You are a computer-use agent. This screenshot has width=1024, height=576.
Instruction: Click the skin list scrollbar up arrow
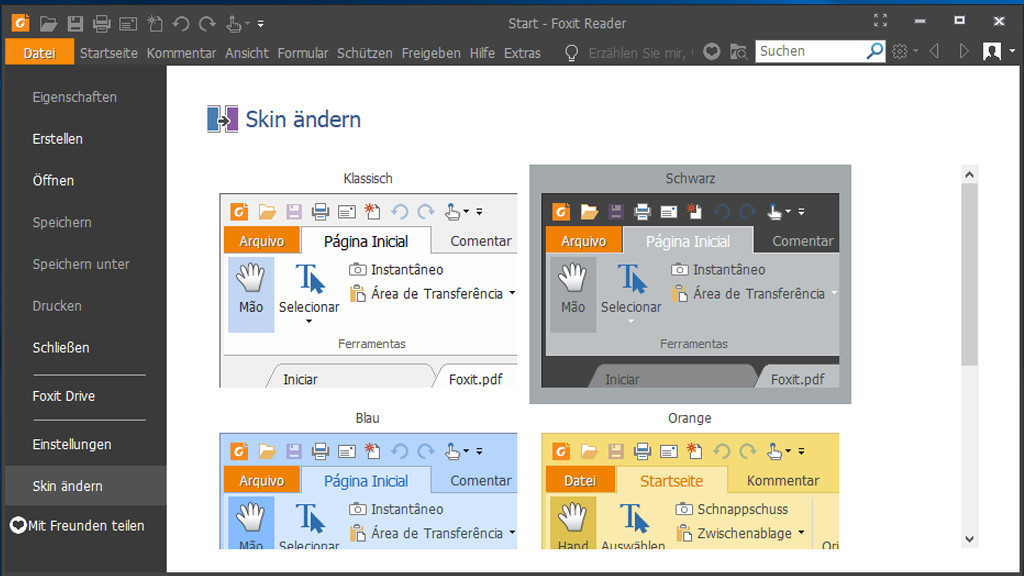(969, 174)
